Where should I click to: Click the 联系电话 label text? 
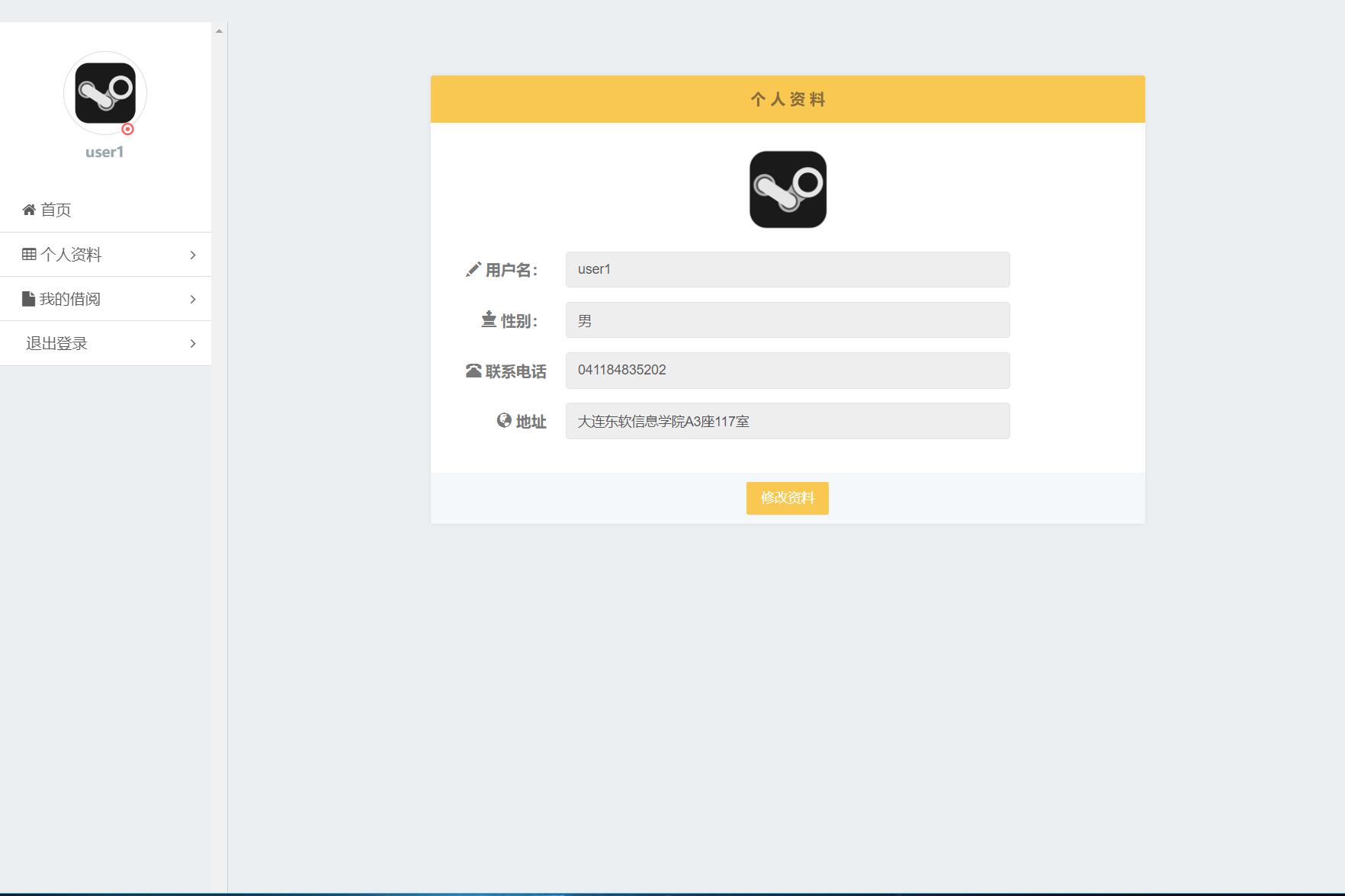point(516,371)
